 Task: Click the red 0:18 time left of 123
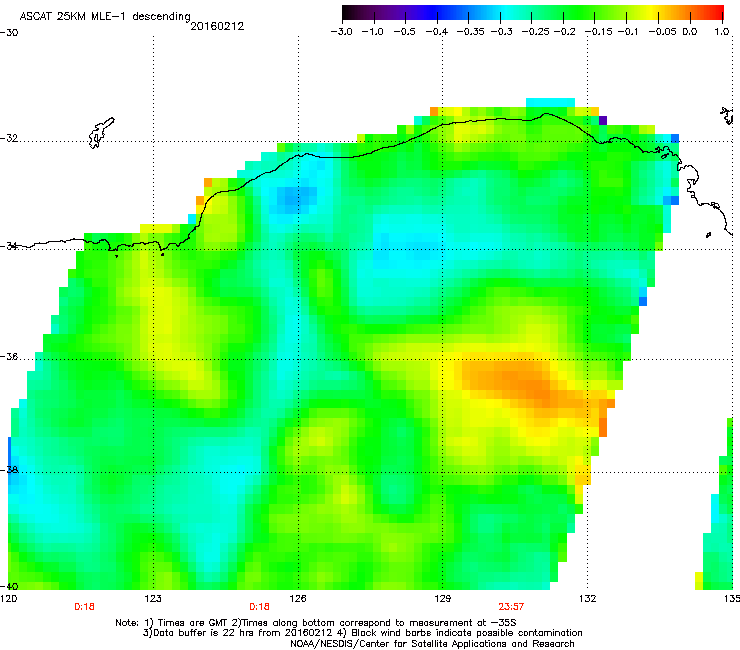click(84, 607)
